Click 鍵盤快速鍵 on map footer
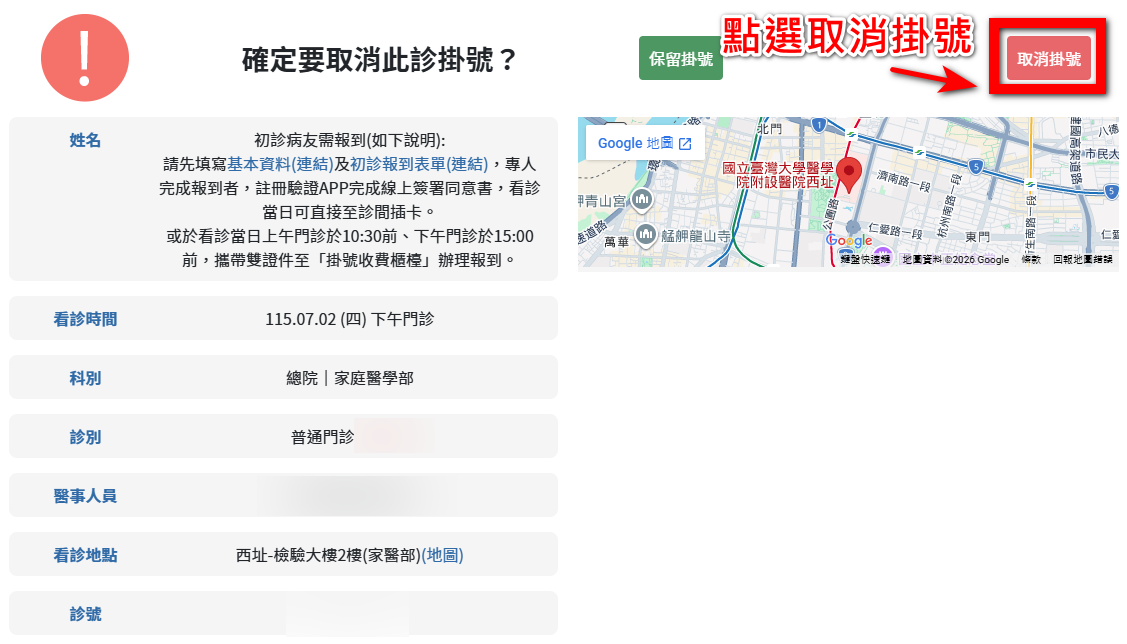 865,259
